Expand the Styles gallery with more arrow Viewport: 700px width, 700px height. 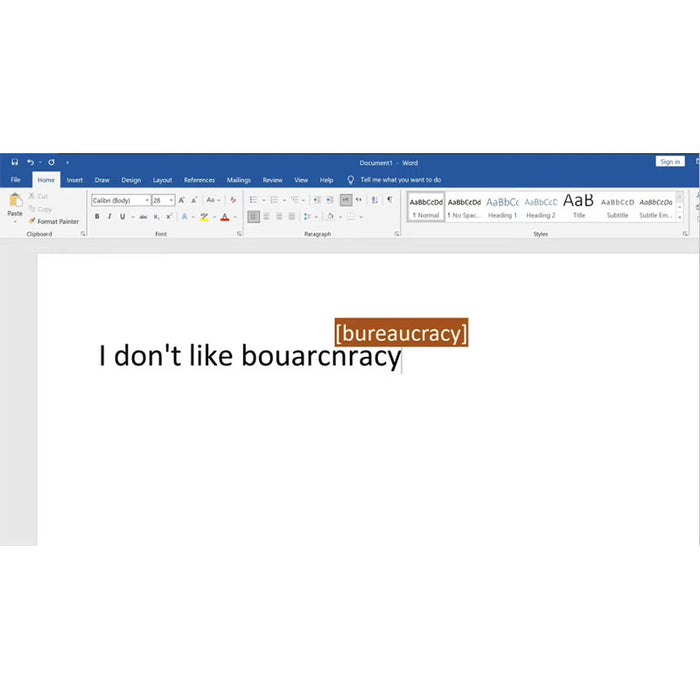[680, 217]
